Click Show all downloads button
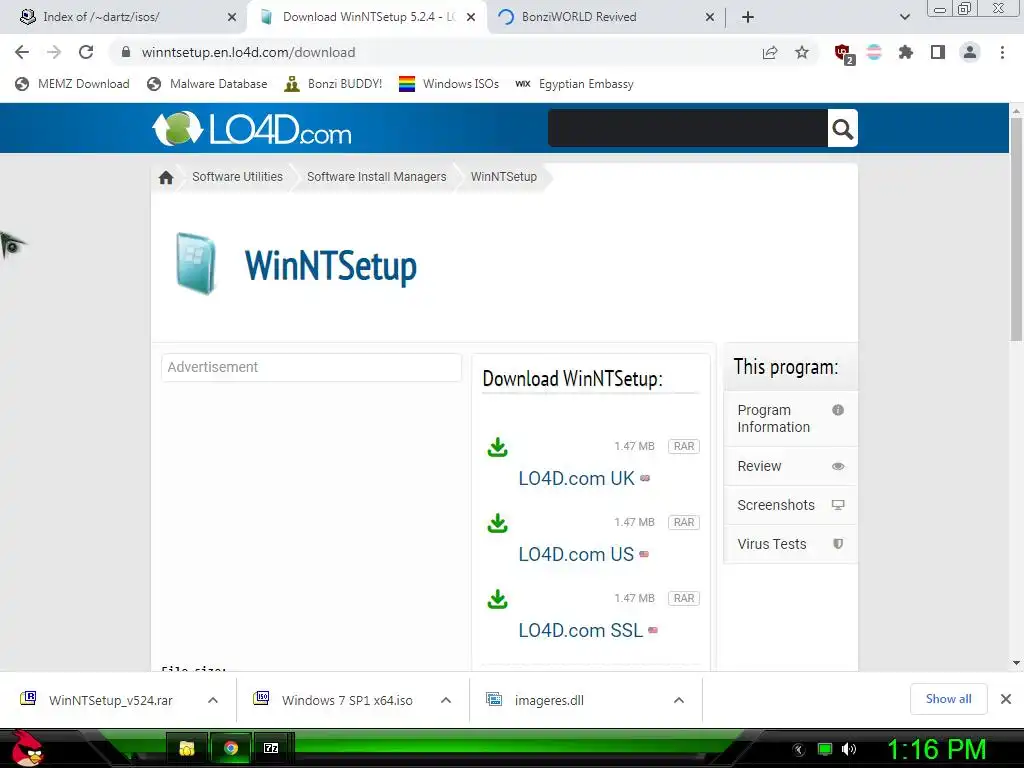Screen dimensions: 1024x768 pyautogui.click(x=948, y=699)
